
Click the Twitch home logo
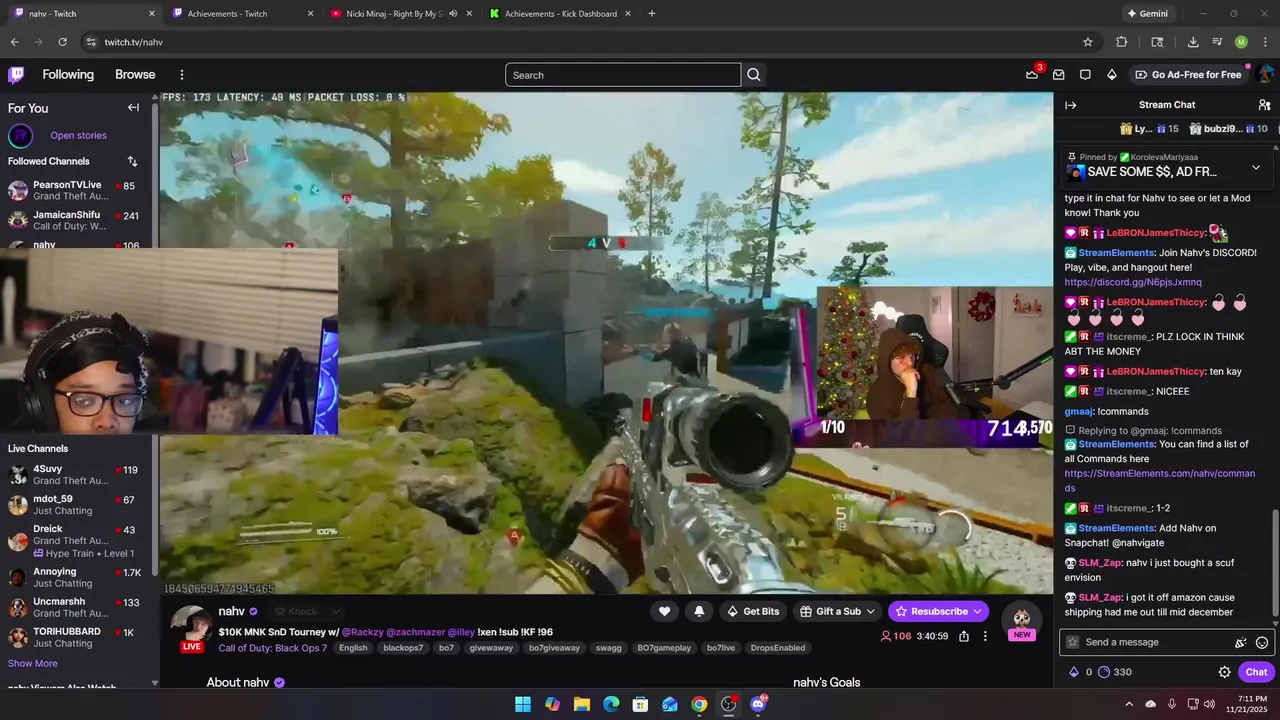click(x=16, y=75)
